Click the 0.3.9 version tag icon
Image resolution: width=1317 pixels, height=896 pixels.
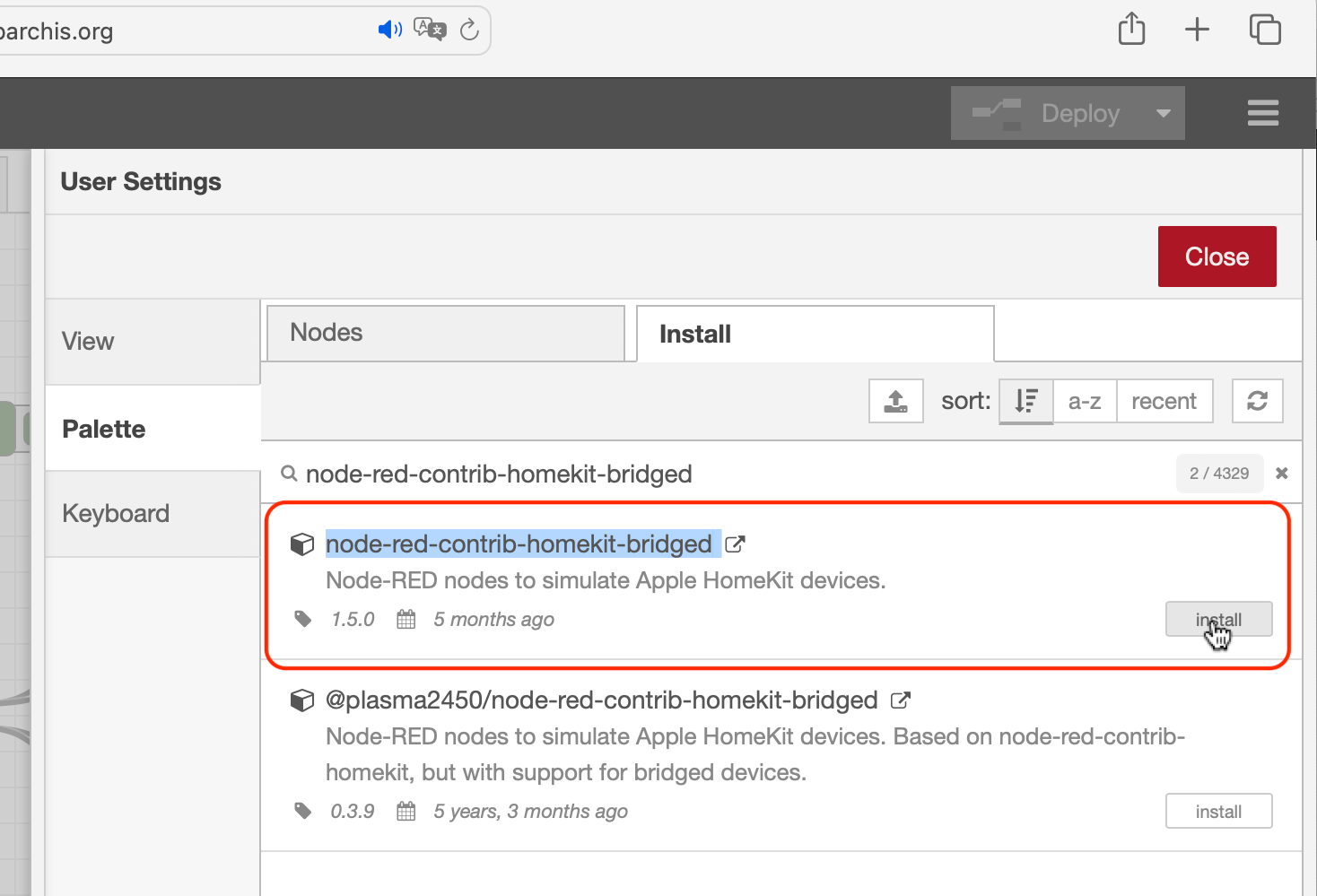tap(303, 811)
